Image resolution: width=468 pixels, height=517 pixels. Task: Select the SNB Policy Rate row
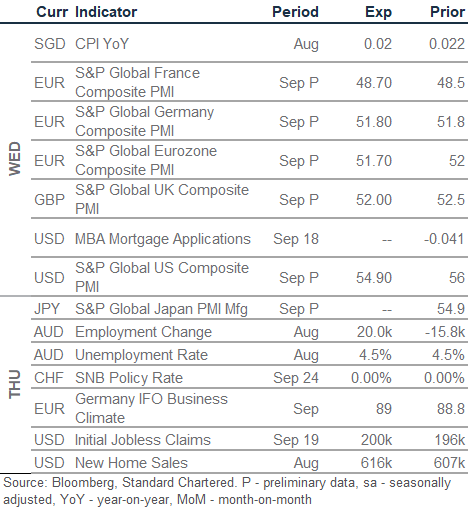pos(249,378)
